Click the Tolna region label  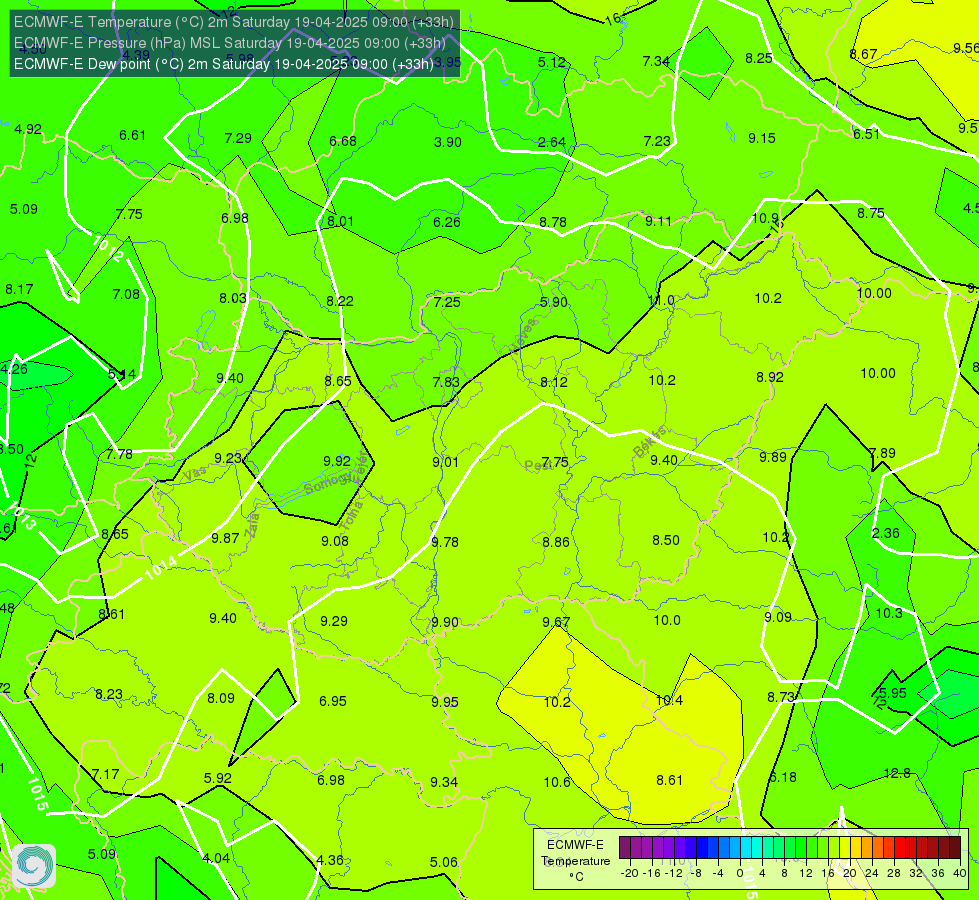tap(353, 515)
